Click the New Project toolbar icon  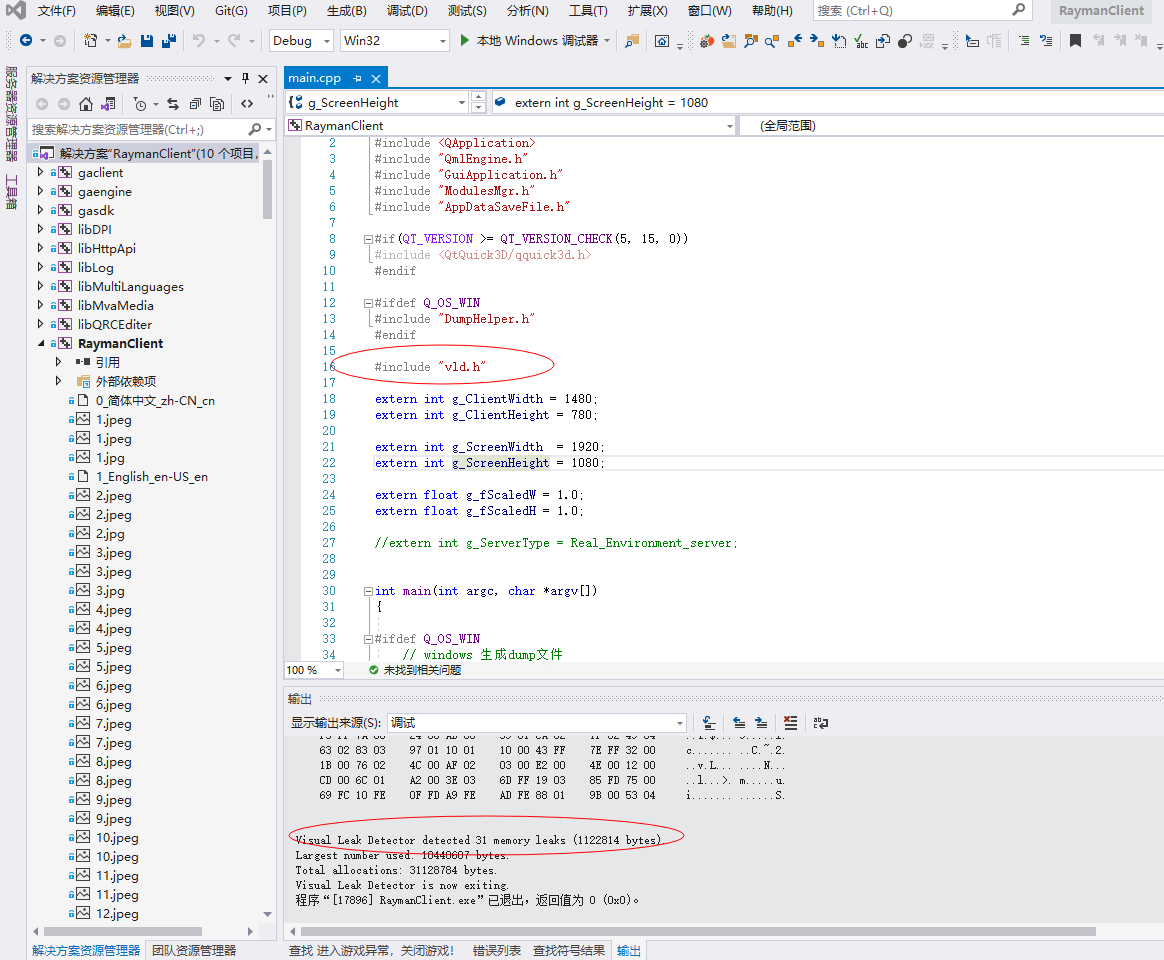[91, 40]
